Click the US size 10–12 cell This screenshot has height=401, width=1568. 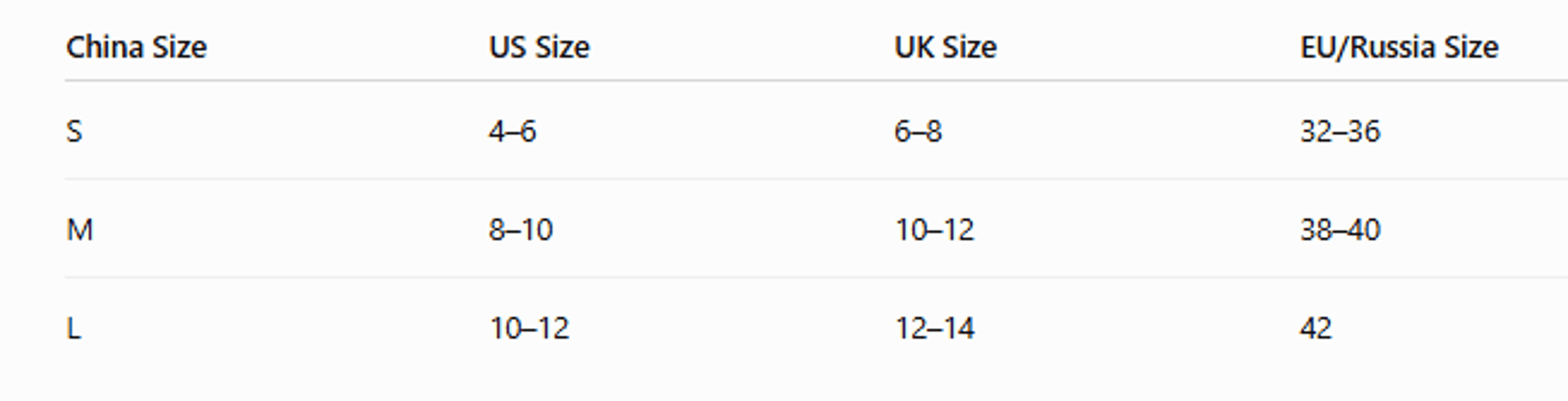(530, 329)
